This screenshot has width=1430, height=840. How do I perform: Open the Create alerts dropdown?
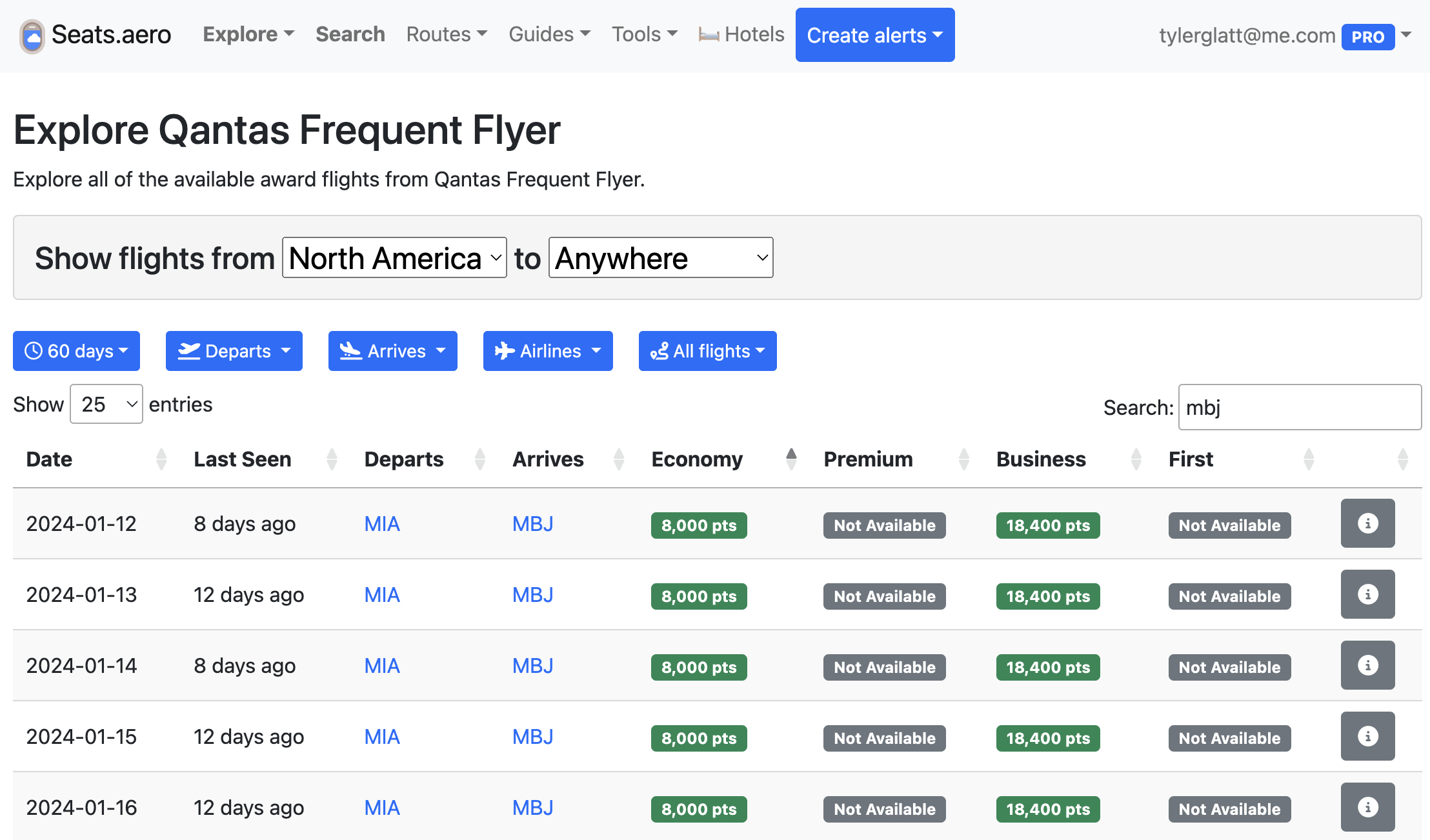click(875, 35)
